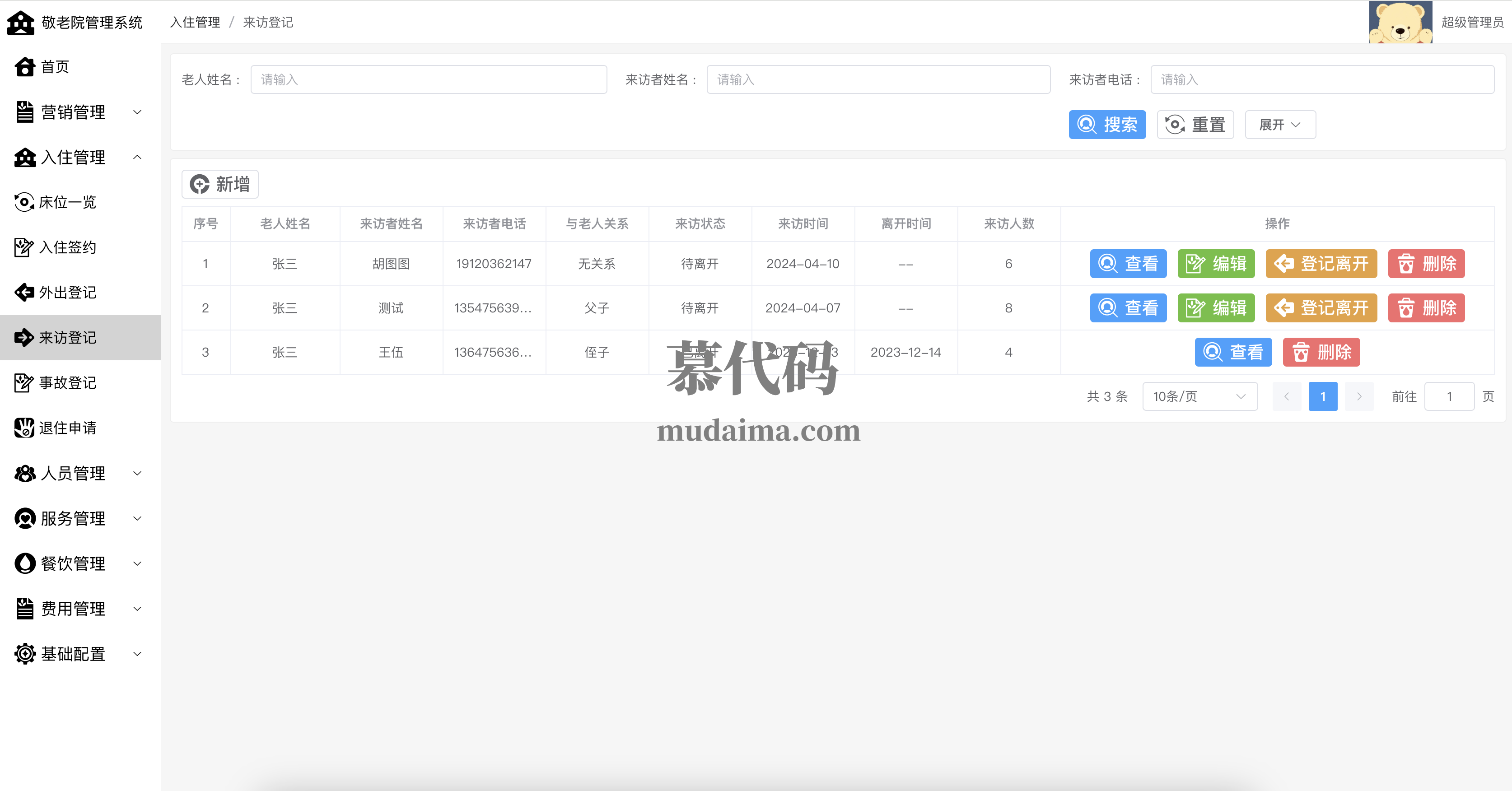Viewport: 1512px width, 791px height.
Task: Click 编辑 for visitor 测试
Action: coord(1216,308)
